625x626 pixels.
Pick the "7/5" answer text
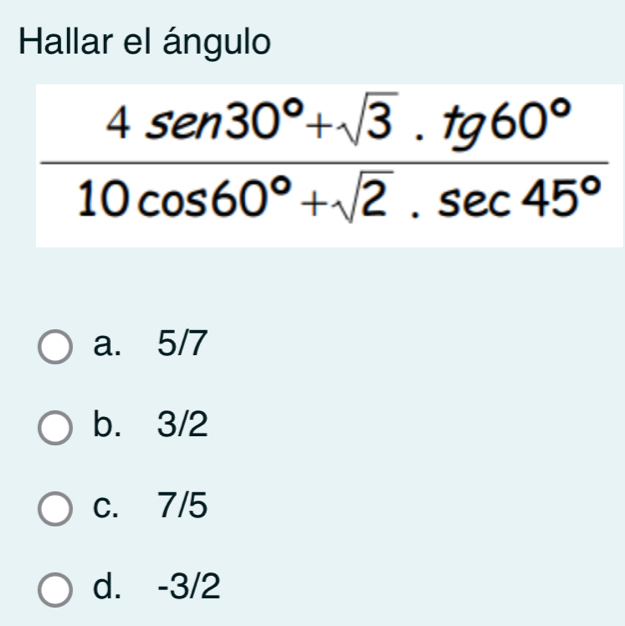(x=182, y=506)
